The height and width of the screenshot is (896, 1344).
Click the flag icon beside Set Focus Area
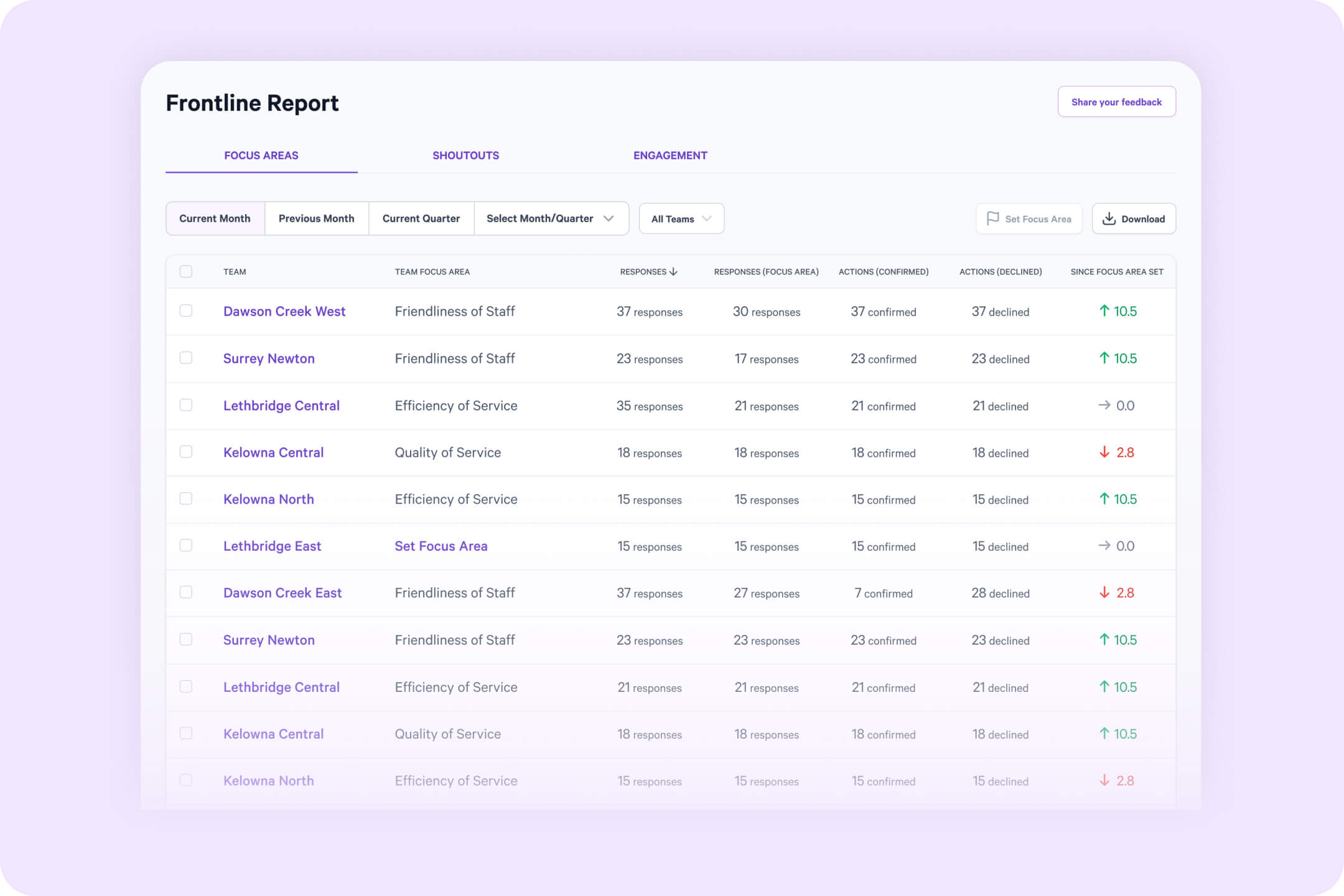coord(992,218)
